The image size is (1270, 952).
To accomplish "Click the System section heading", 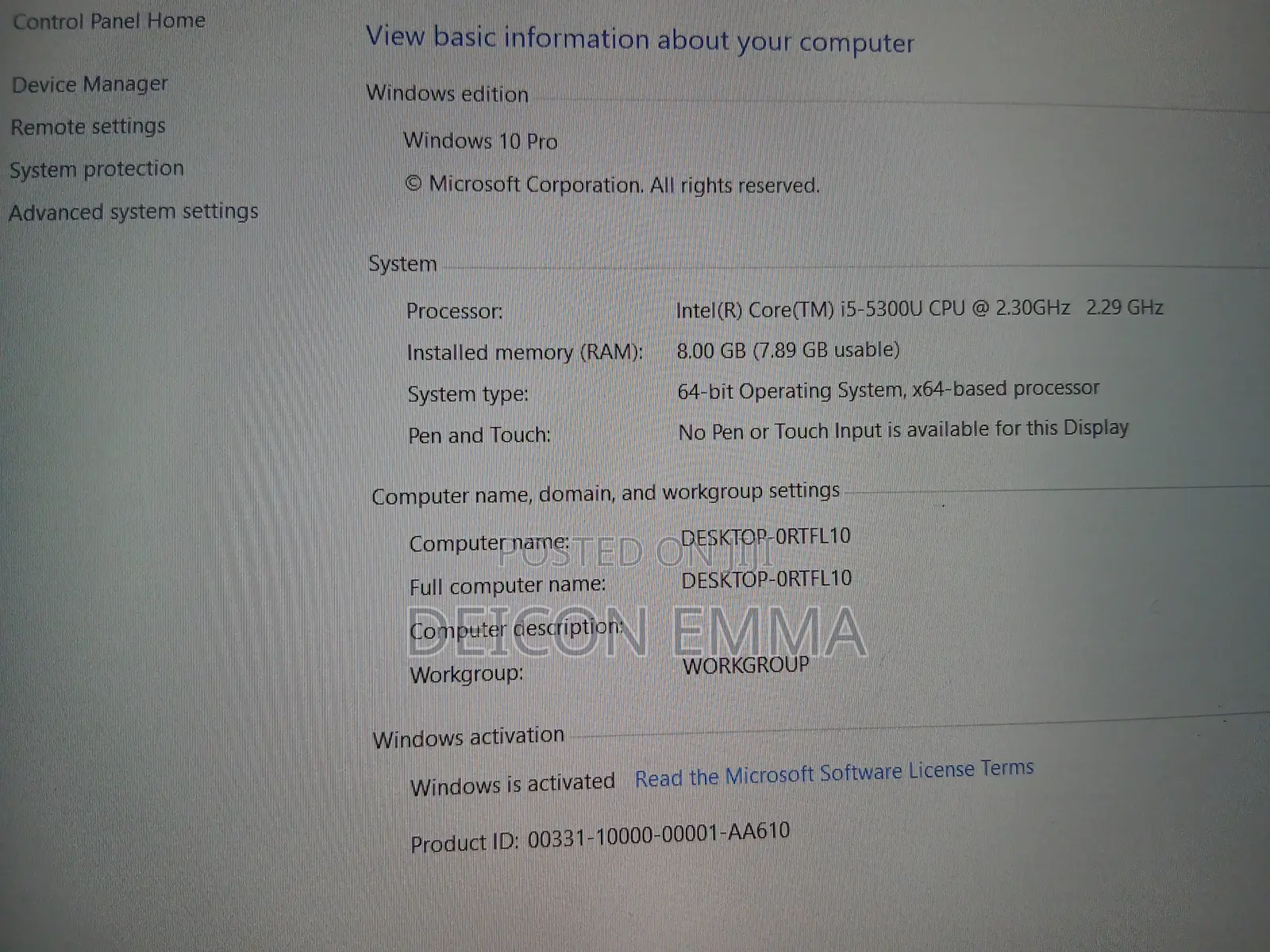I will click(x=402, y=263).
